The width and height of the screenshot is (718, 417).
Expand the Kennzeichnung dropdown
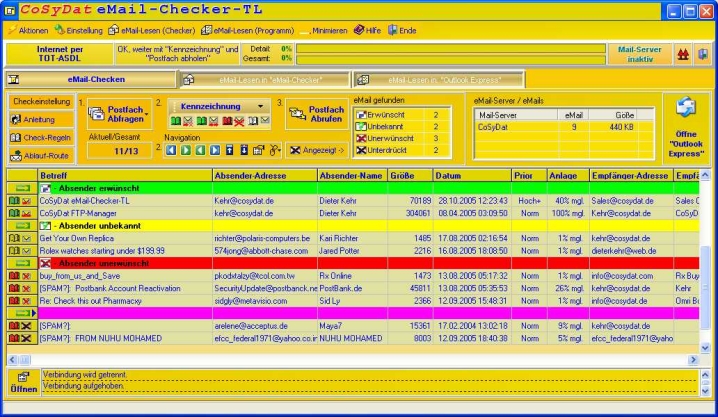tap(260, 106)
